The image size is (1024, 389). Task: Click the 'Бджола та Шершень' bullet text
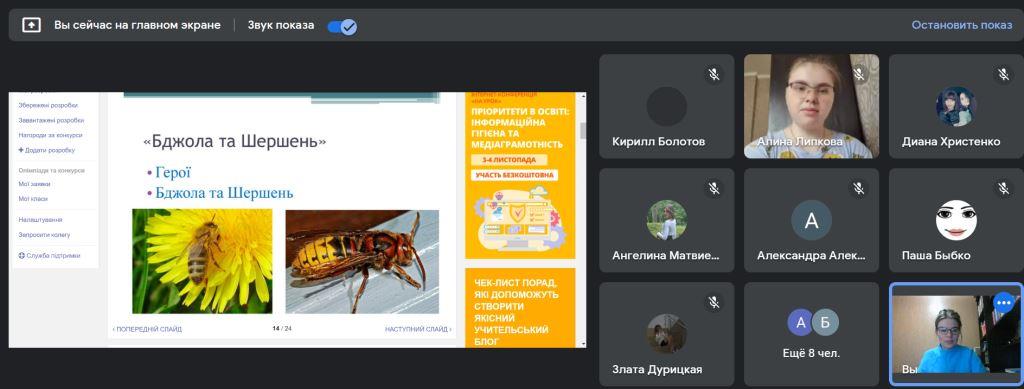point(224,193)
